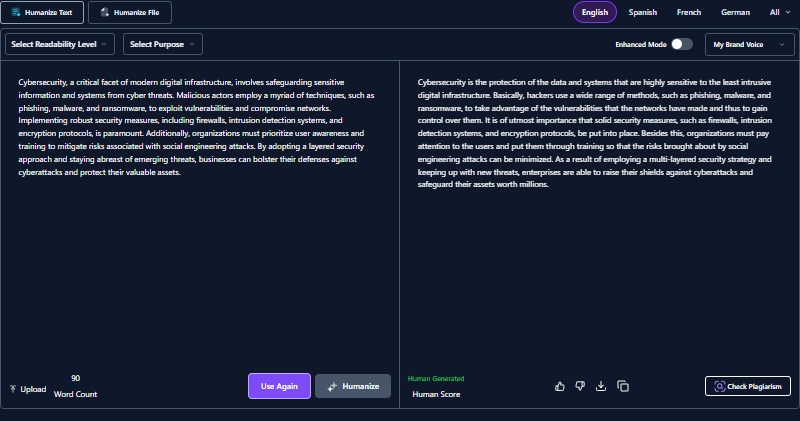Open the Select Readability Level dropdown
This screenshot has height=421, width=800.
pyautogui.click(x=60, y=44)
